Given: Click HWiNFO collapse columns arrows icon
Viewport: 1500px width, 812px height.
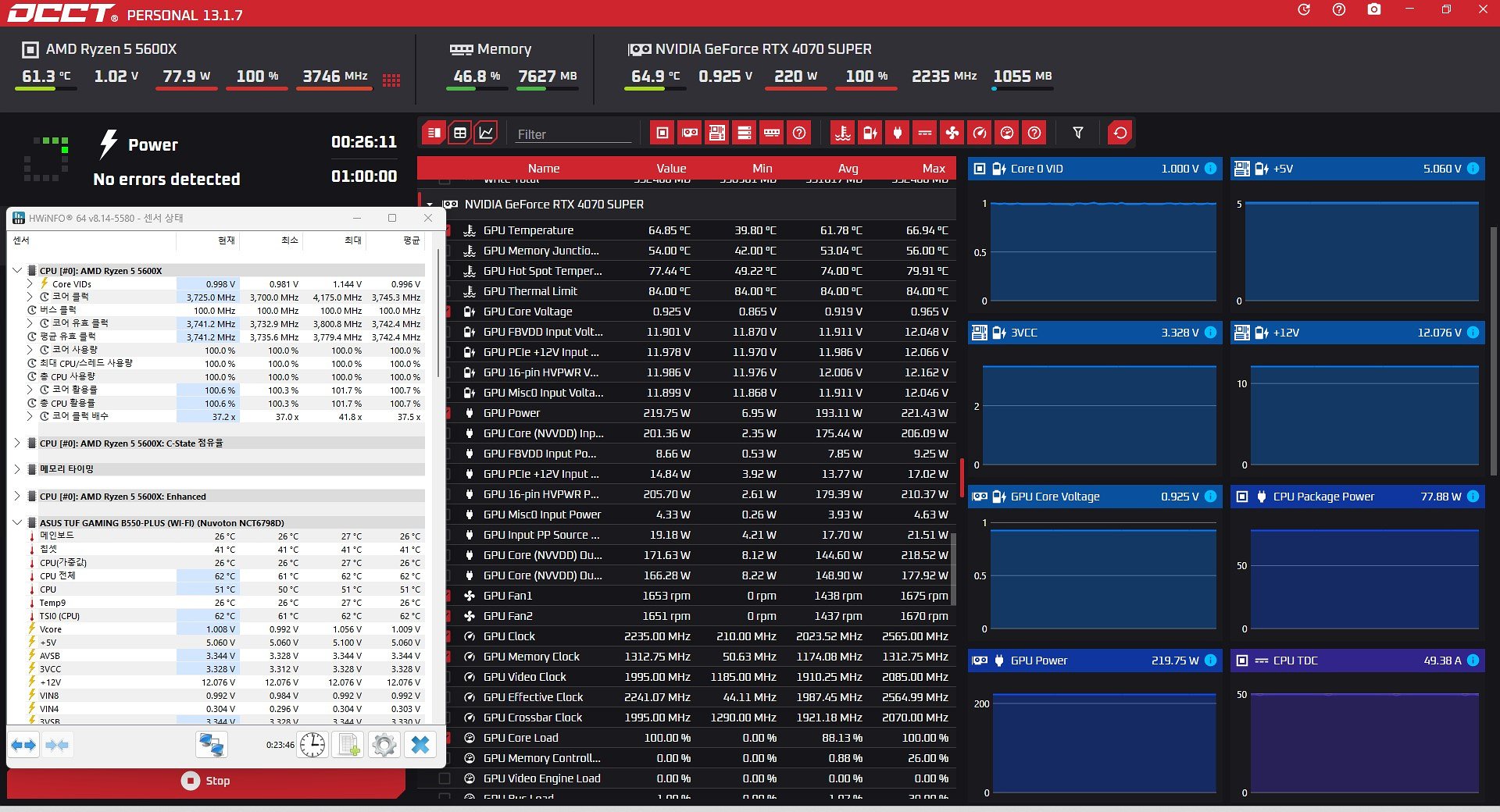Looking at the screenshot, I should pyautogui.click(x=57, y=745).
